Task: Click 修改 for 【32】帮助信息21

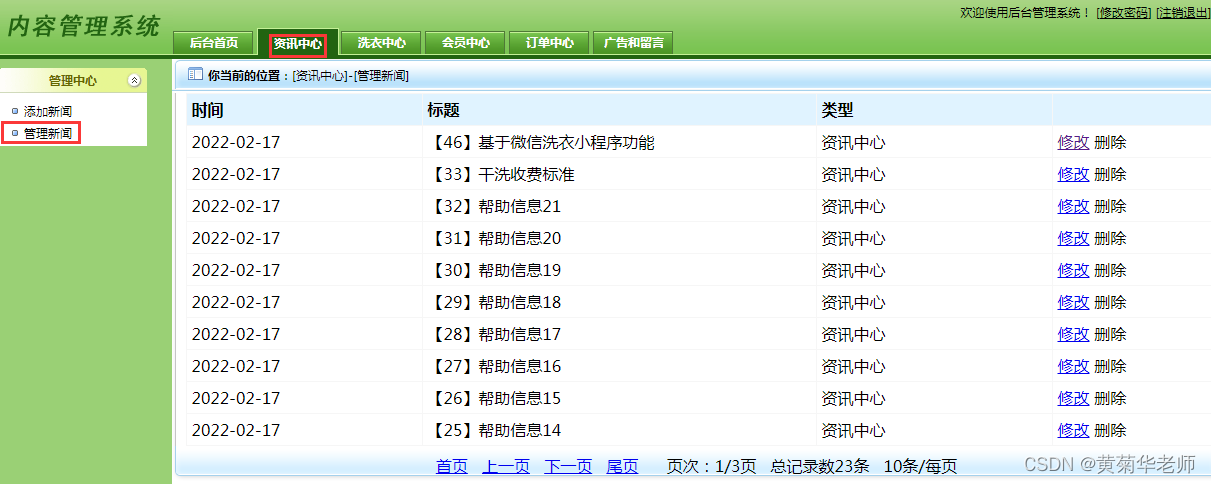Action: (x=1073, y=206)
